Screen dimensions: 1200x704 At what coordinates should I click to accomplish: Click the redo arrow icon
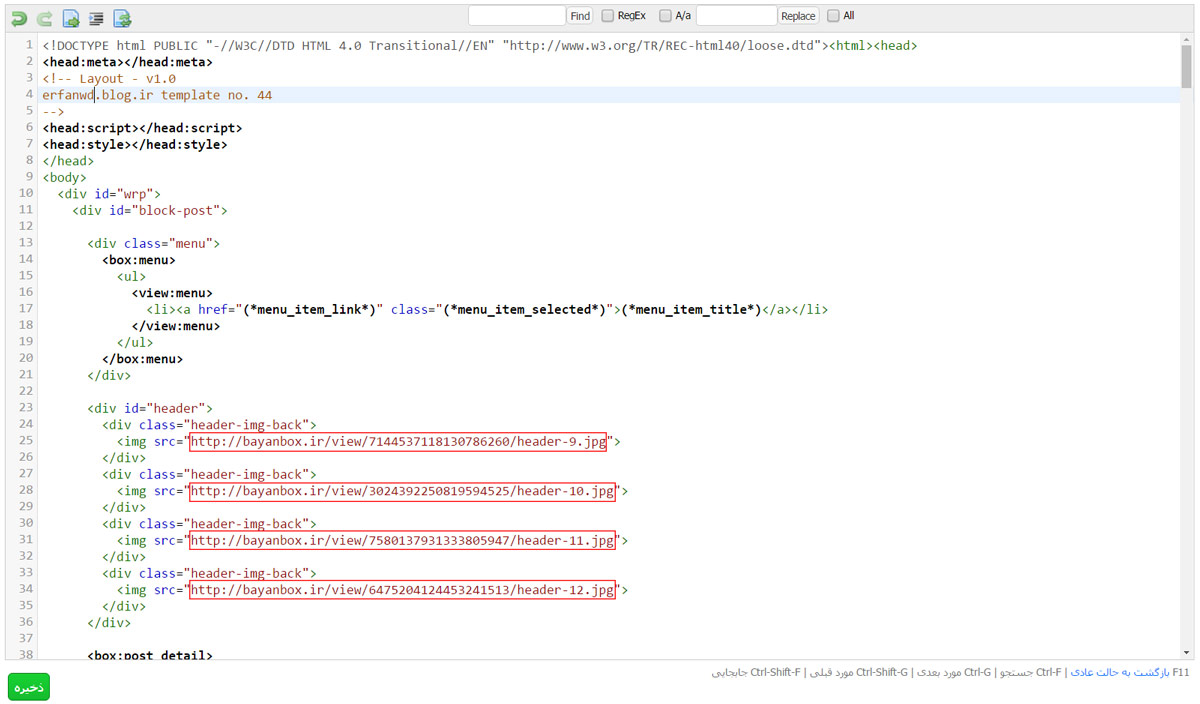[45, 18]
